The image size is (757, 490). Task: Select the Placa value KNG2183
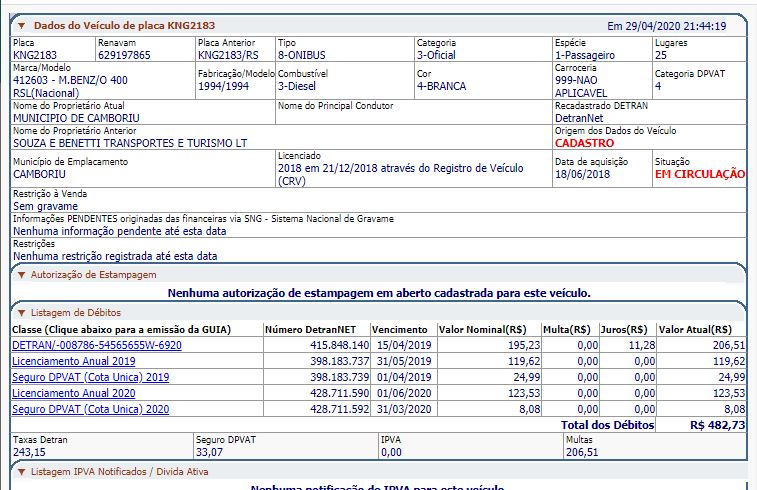[35, 55]
